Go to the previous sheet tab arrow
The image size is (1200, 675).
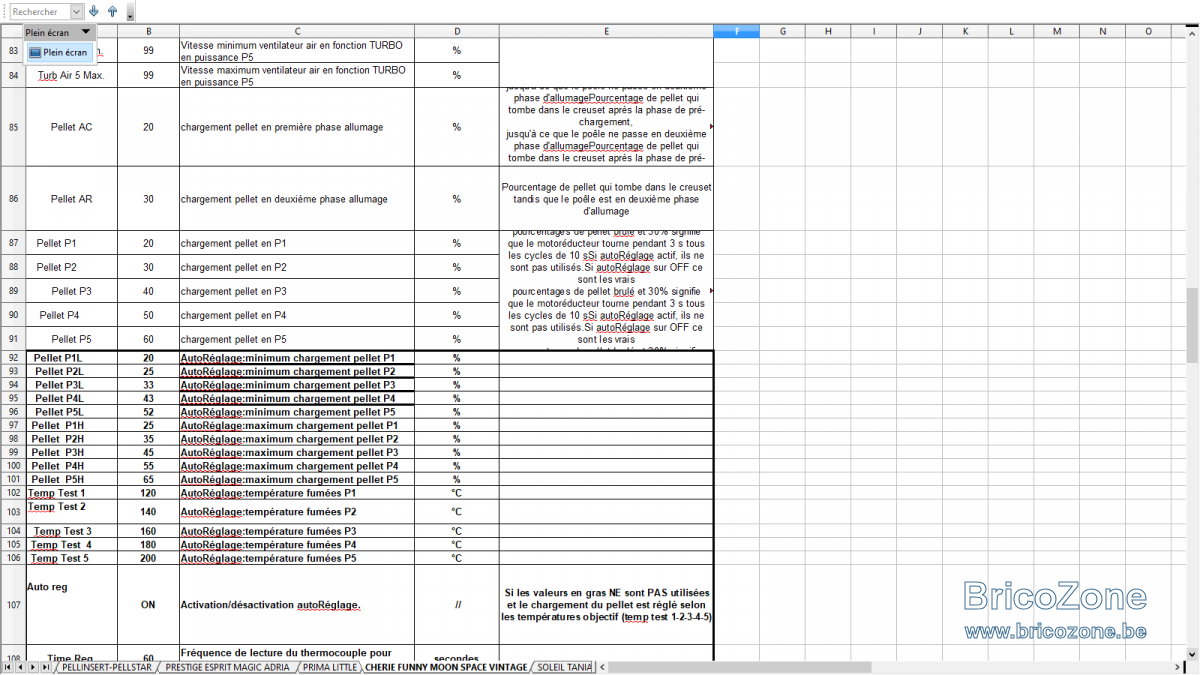[x=22, y=667]
